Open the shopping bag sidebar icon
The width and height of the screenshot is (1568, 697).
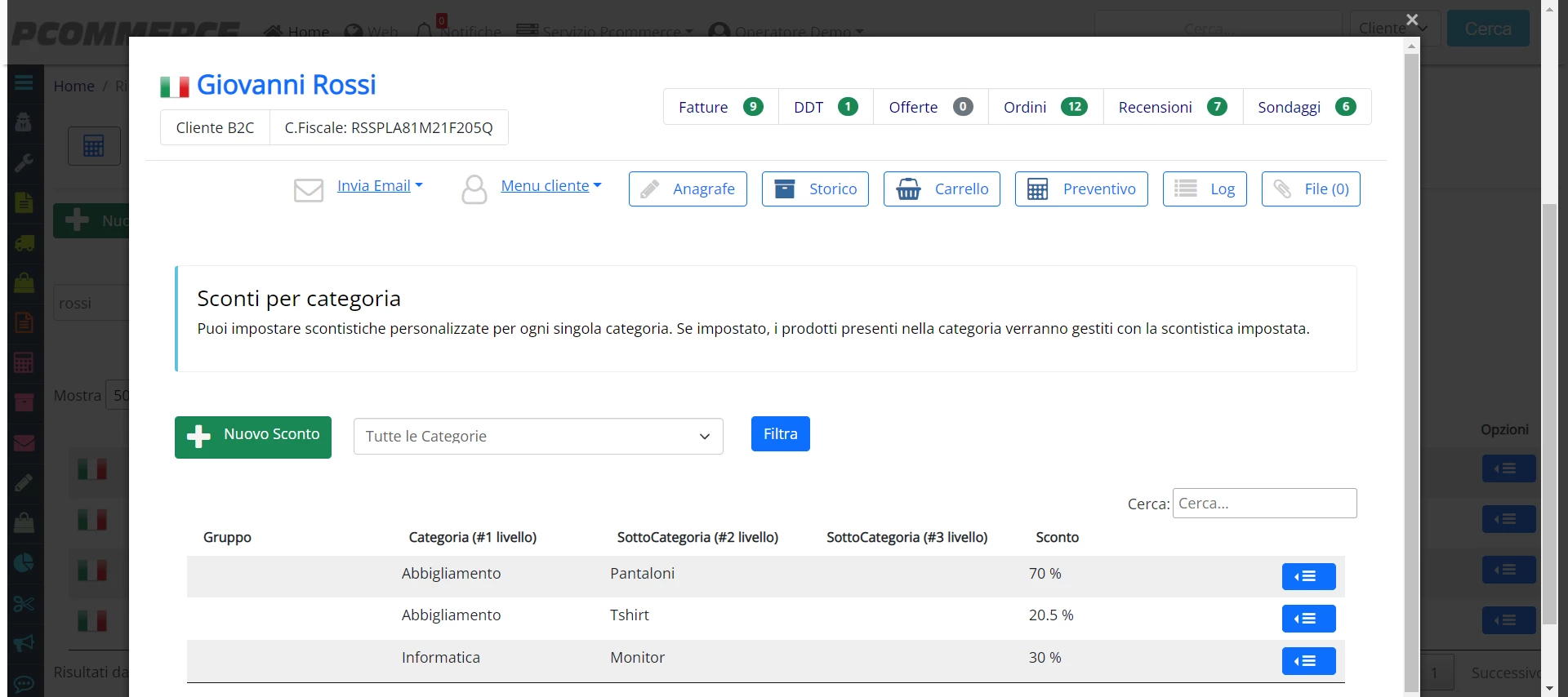pyautogui.click(x=24, y=282)
